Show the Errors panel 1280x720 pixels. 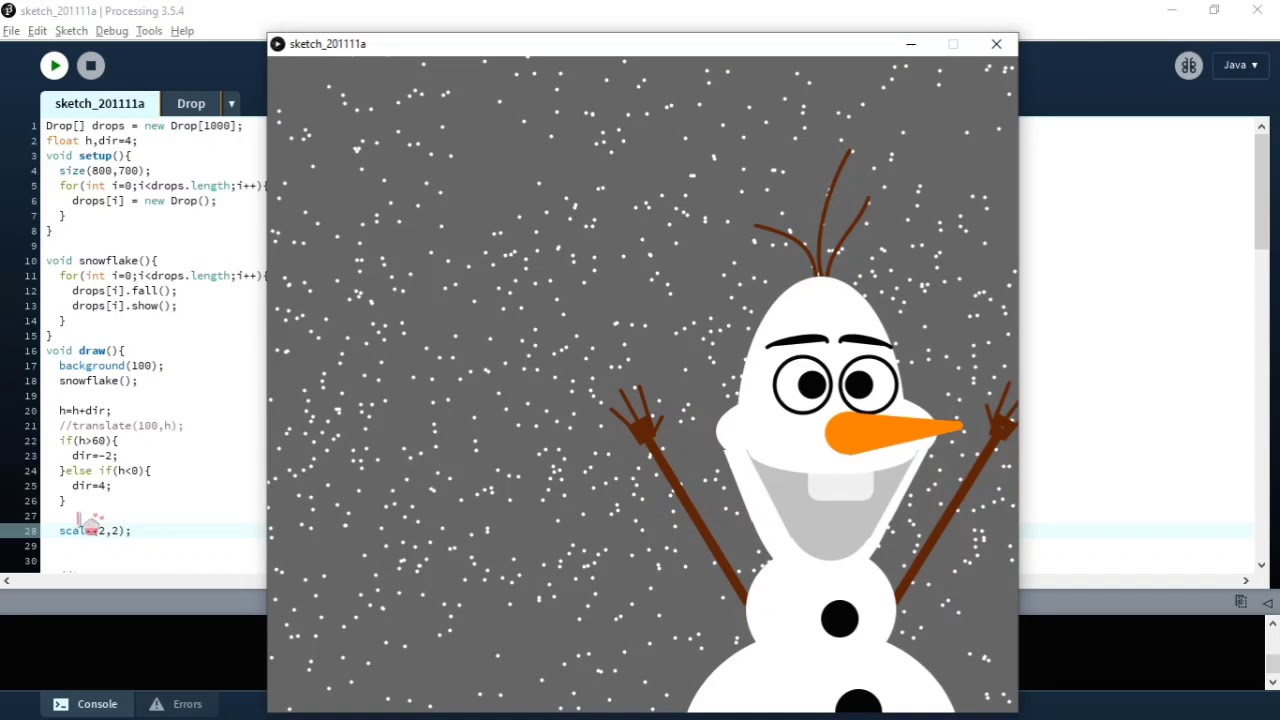[176, 704]
